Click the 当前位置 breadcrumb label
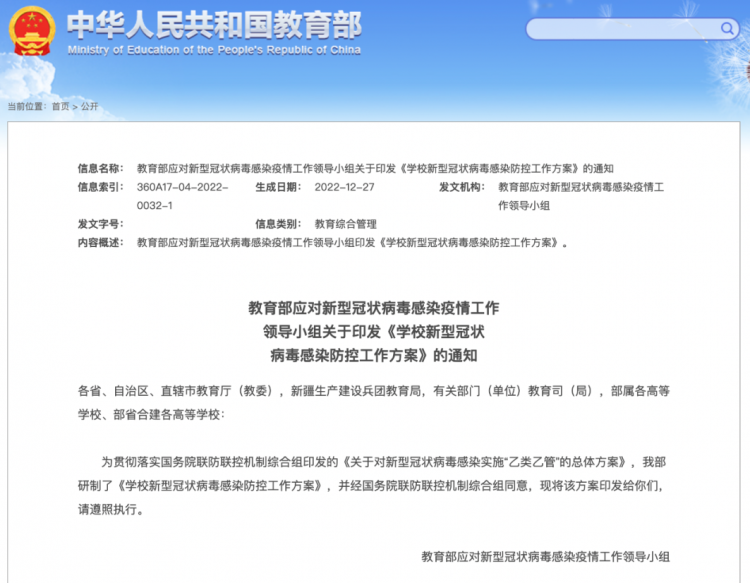 [x=26, y=106]
